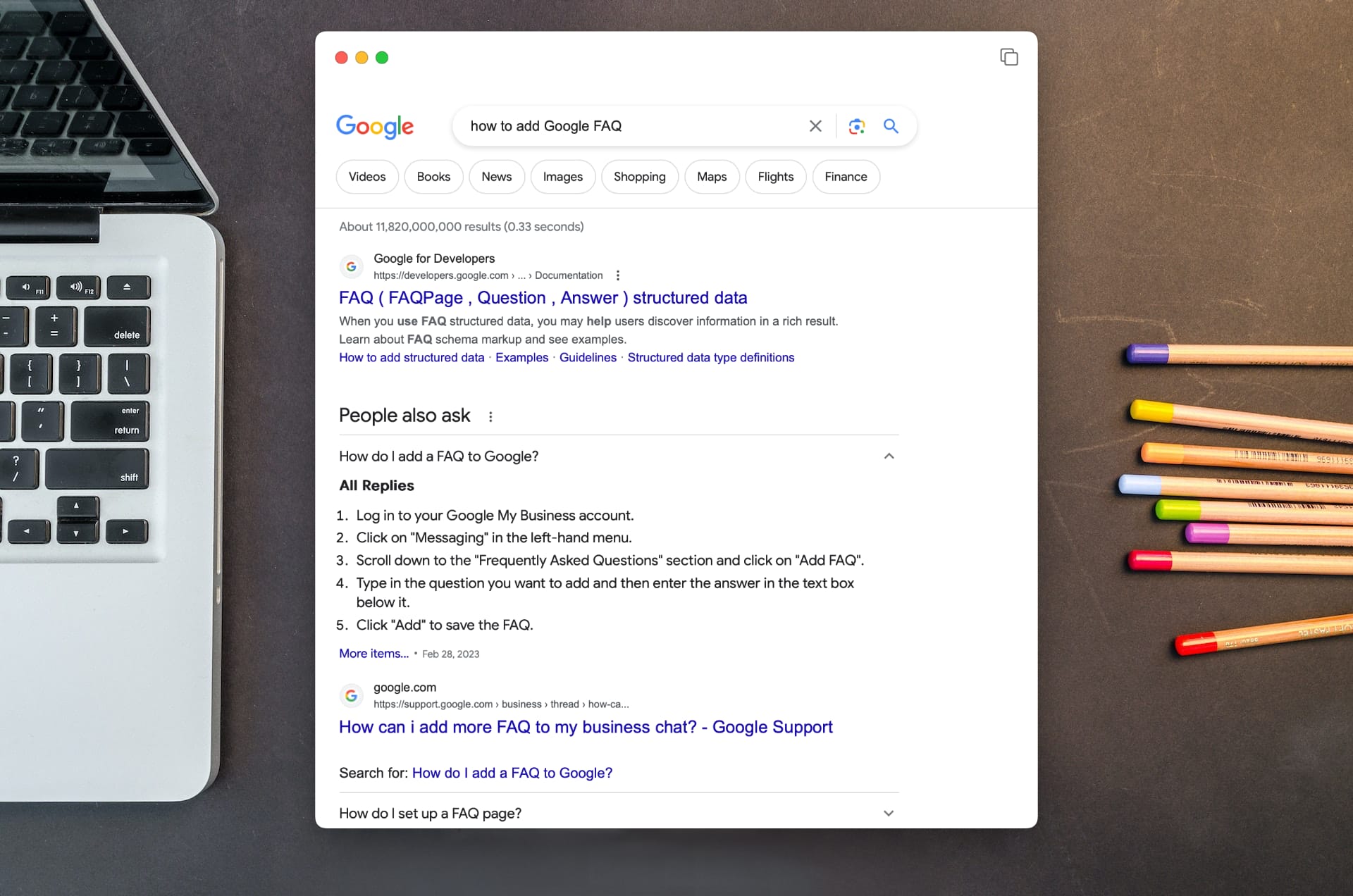Expand 'How do I set up a FAQ page?'

(888, 813)
